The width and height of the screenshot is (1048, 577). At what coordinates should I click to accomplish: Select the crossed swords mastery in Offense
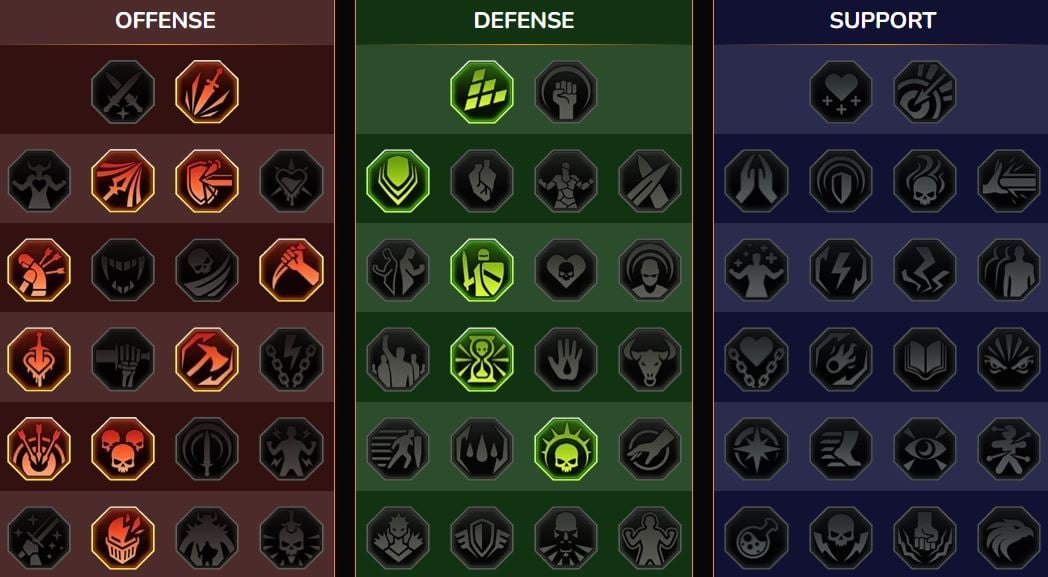[123, 92]
